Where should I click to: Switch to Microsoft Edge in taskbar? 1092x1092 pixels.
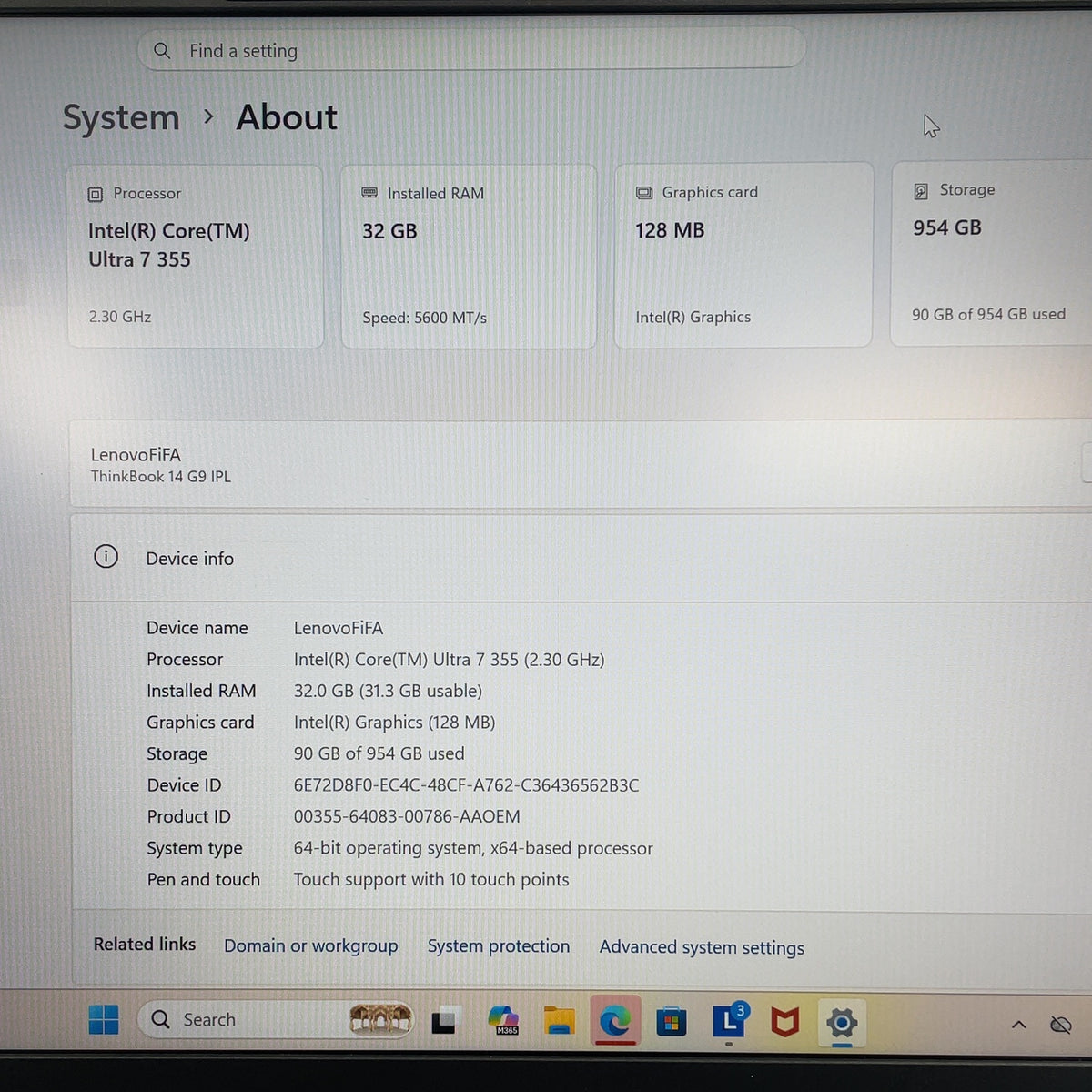(x=615, y=1022)
